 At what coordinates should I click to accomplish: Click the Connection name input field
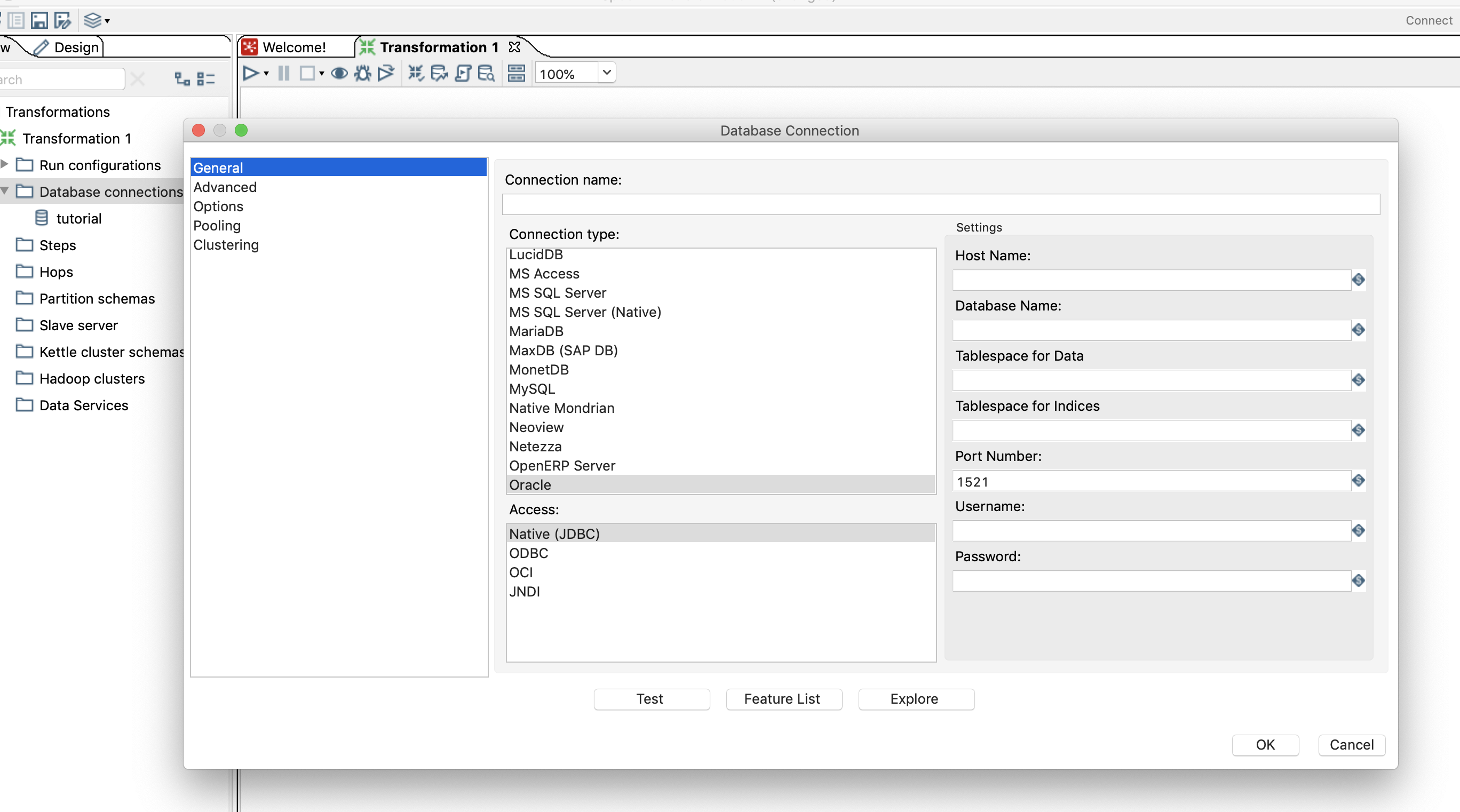tap(940, 204)
